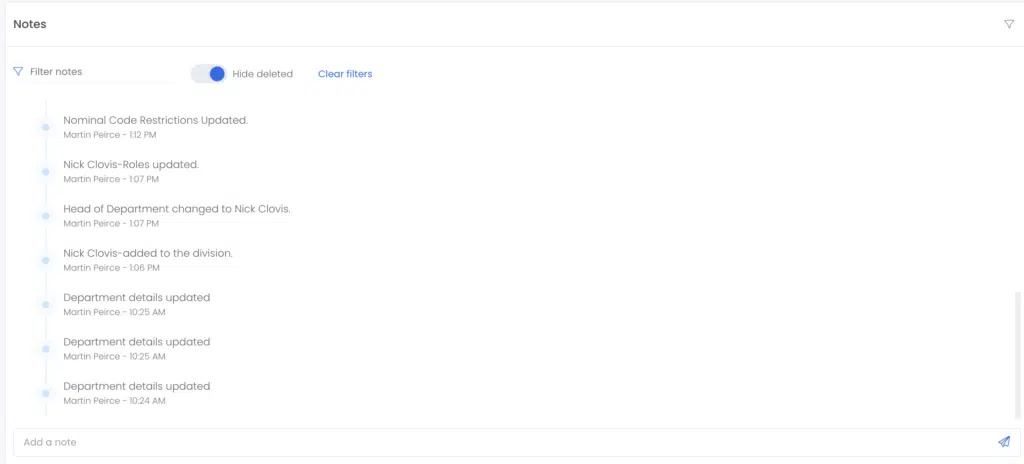Screen dimensions: 1024x464
Task: Click Martin Peirce - 1:06 PM timestamp
Action: tap(111, 268)
